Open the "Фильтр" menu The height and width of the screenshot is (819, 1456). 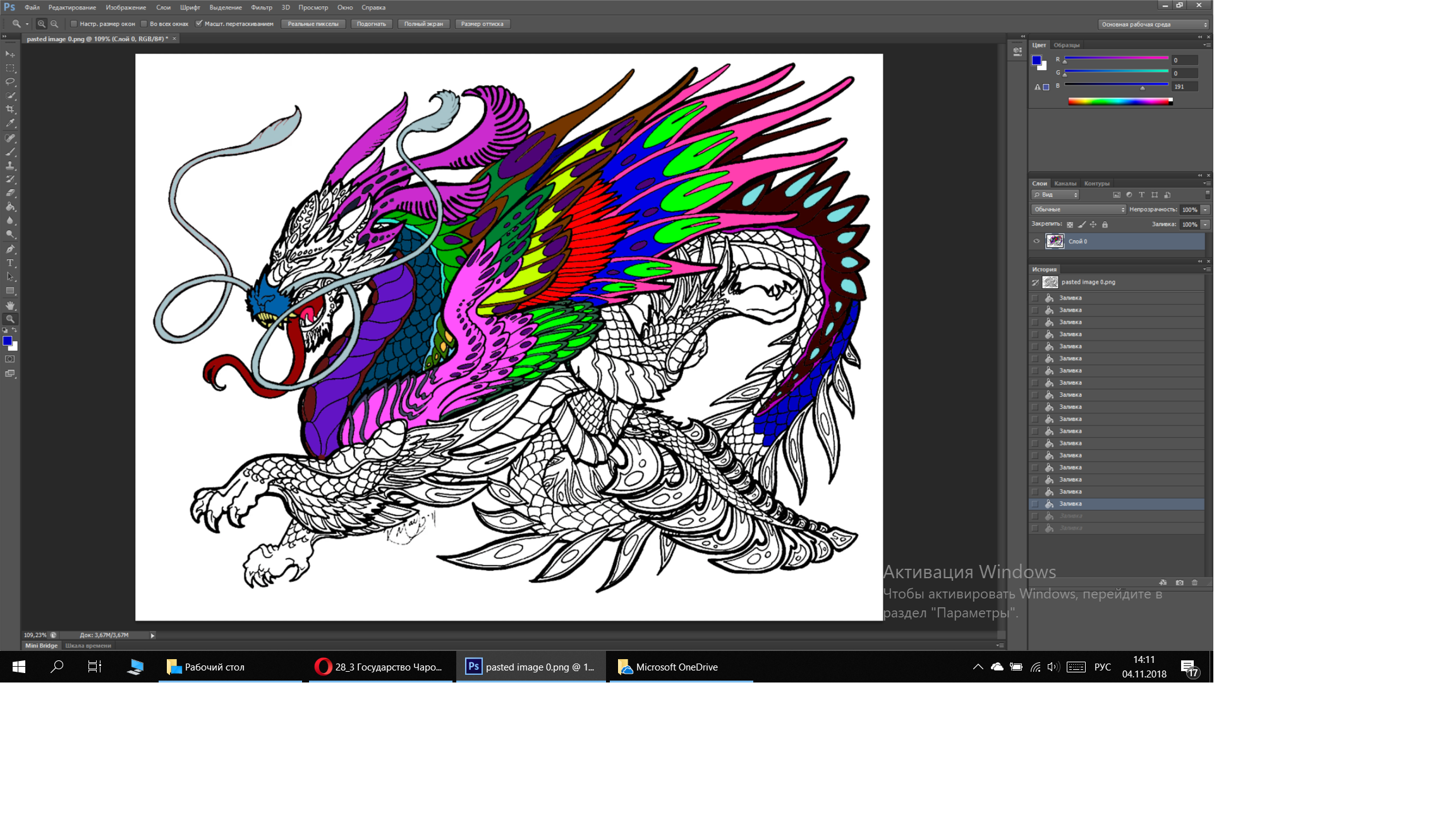coord(262,8)
